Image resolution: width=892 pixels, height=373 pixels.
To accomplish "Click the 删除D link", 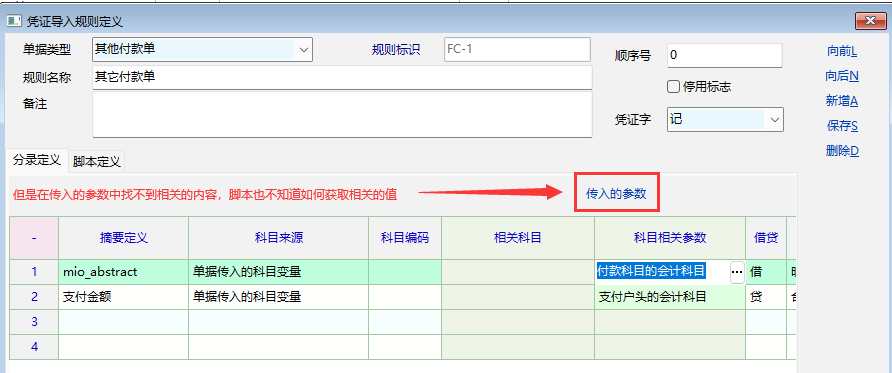I will pos(842,151).
